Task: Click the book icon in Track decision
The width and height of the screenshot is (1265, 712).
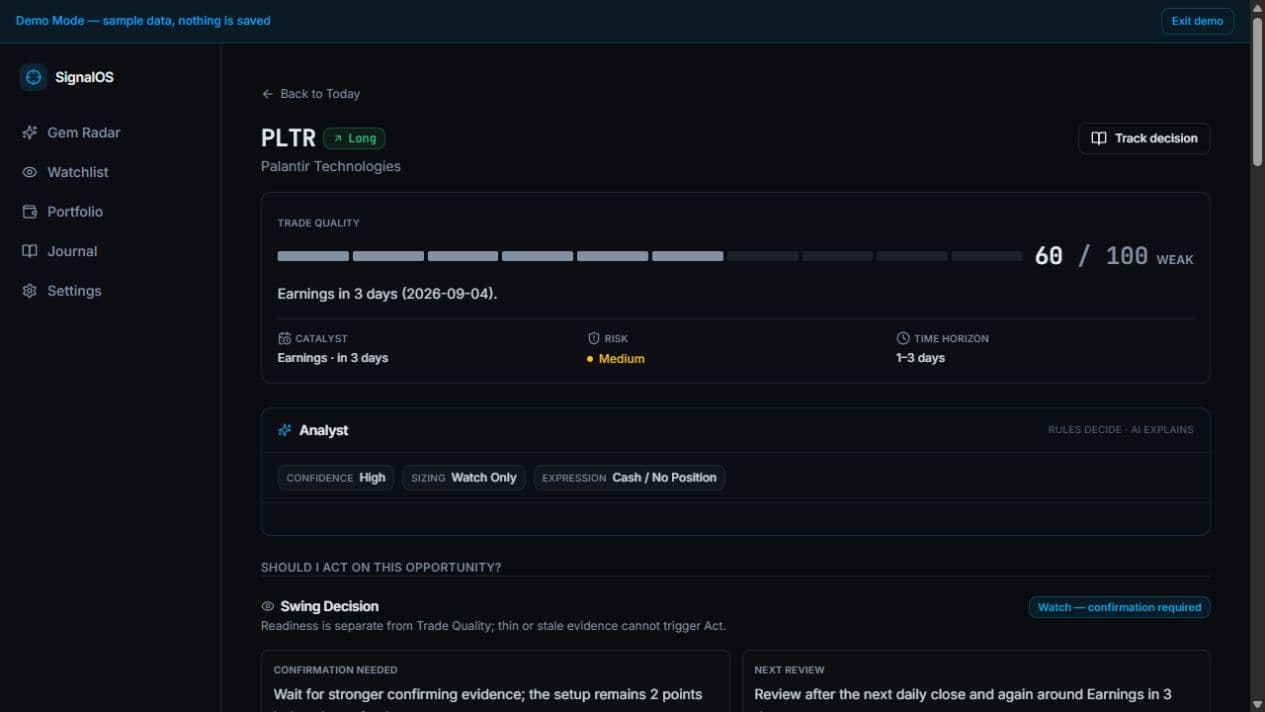Action: point(1099,138)
